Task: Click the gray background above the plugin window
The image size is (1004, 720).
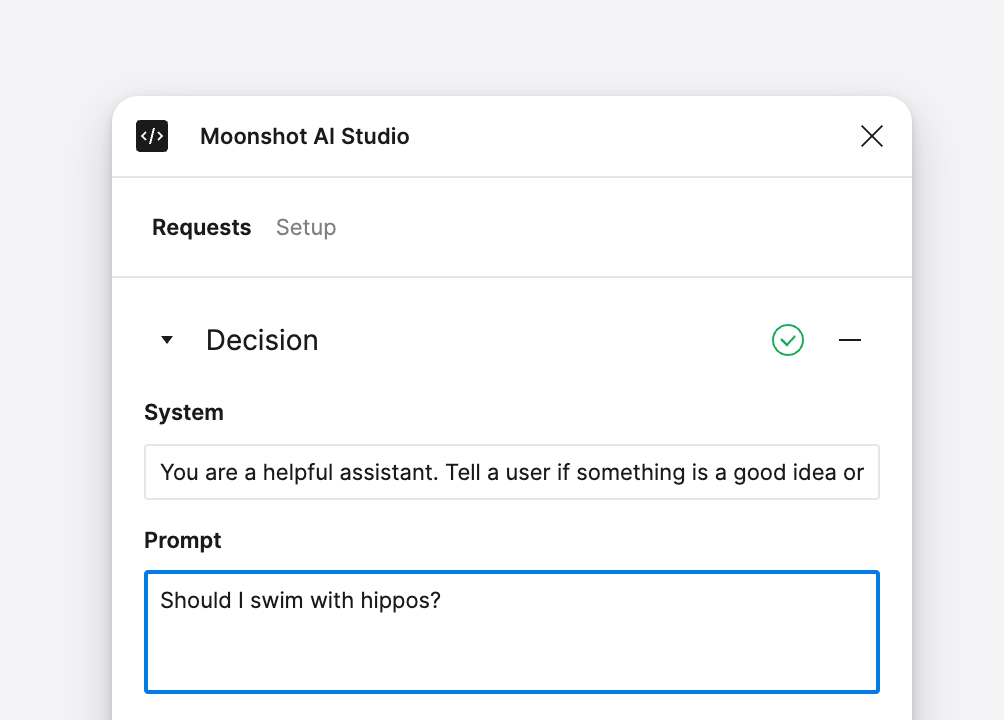Action: point(502,45)
